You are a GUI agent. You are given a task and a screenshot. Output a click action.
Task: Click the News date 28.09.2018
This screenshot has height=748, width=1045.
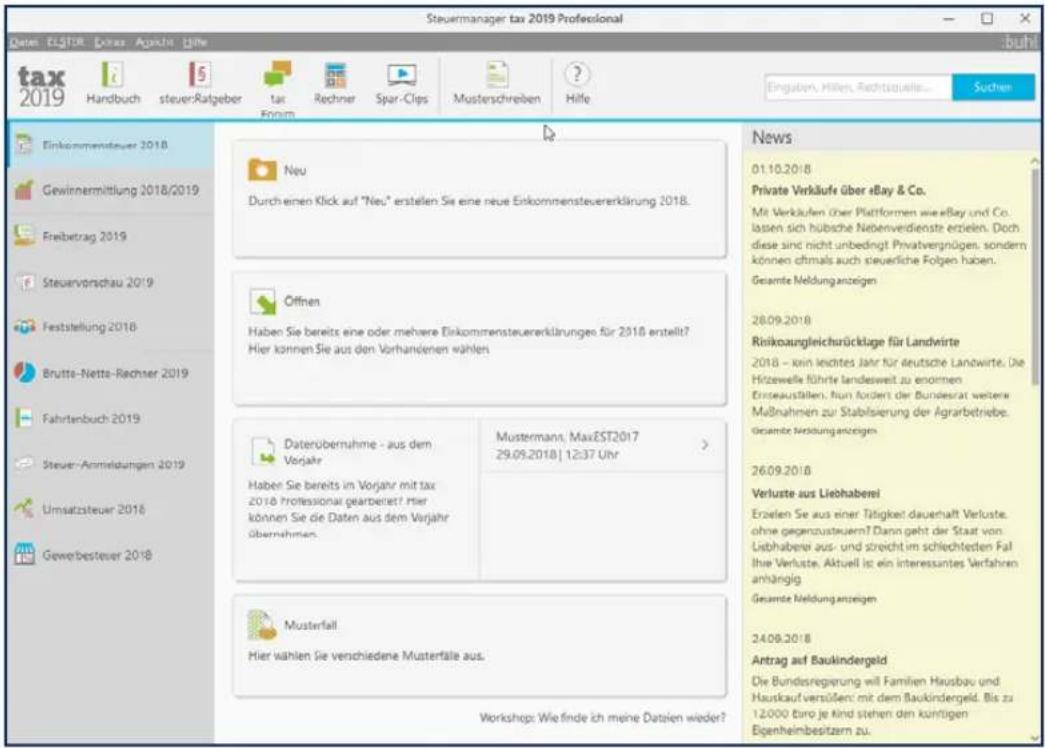pos(781,321)
